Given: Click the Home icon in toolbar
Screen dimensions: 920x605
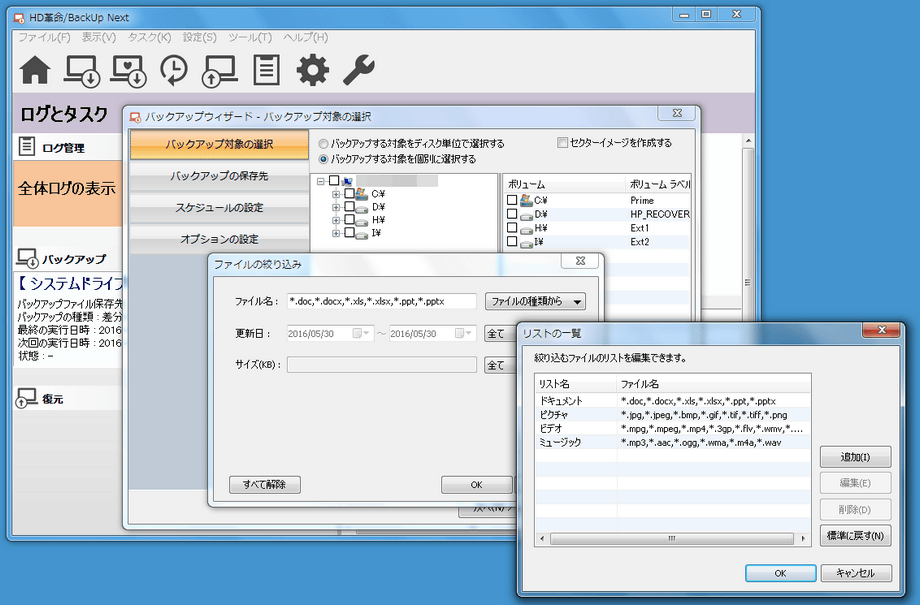Looking at the screenshot, I should 35,70.
